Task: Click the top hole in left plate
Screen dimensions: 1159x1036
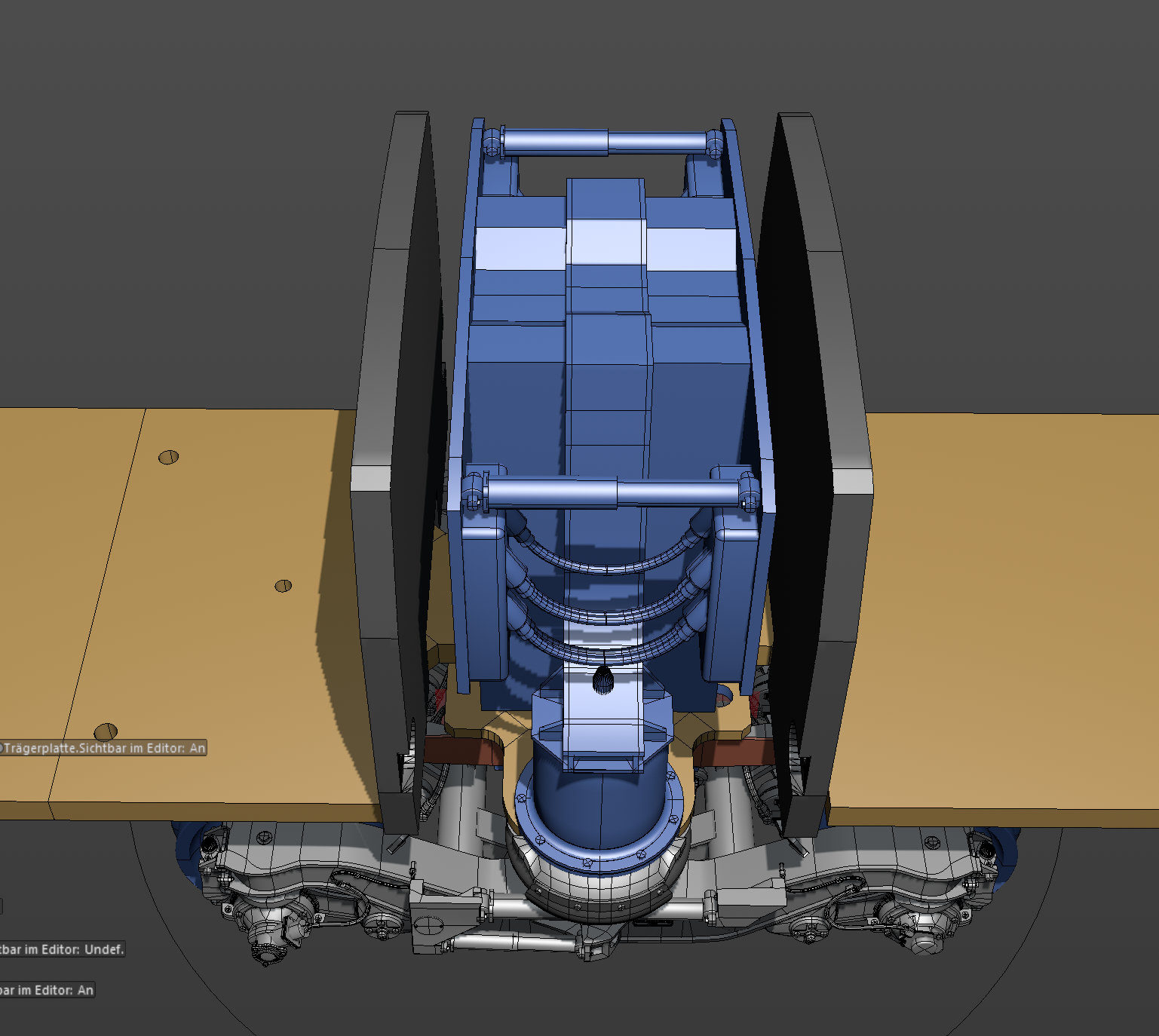Action: coord(168,457)
